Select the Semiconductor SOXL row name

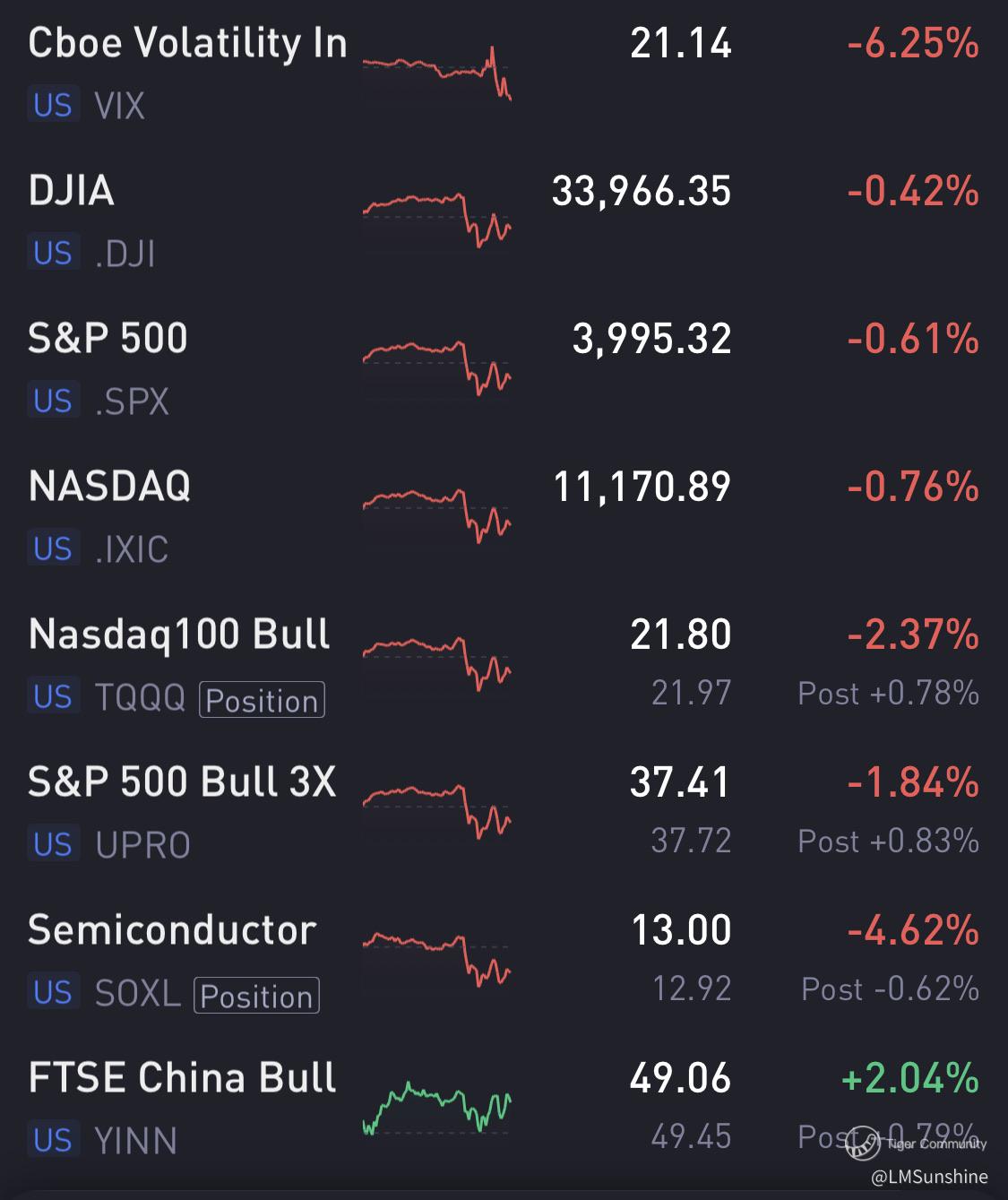click(x=172, y=930)
